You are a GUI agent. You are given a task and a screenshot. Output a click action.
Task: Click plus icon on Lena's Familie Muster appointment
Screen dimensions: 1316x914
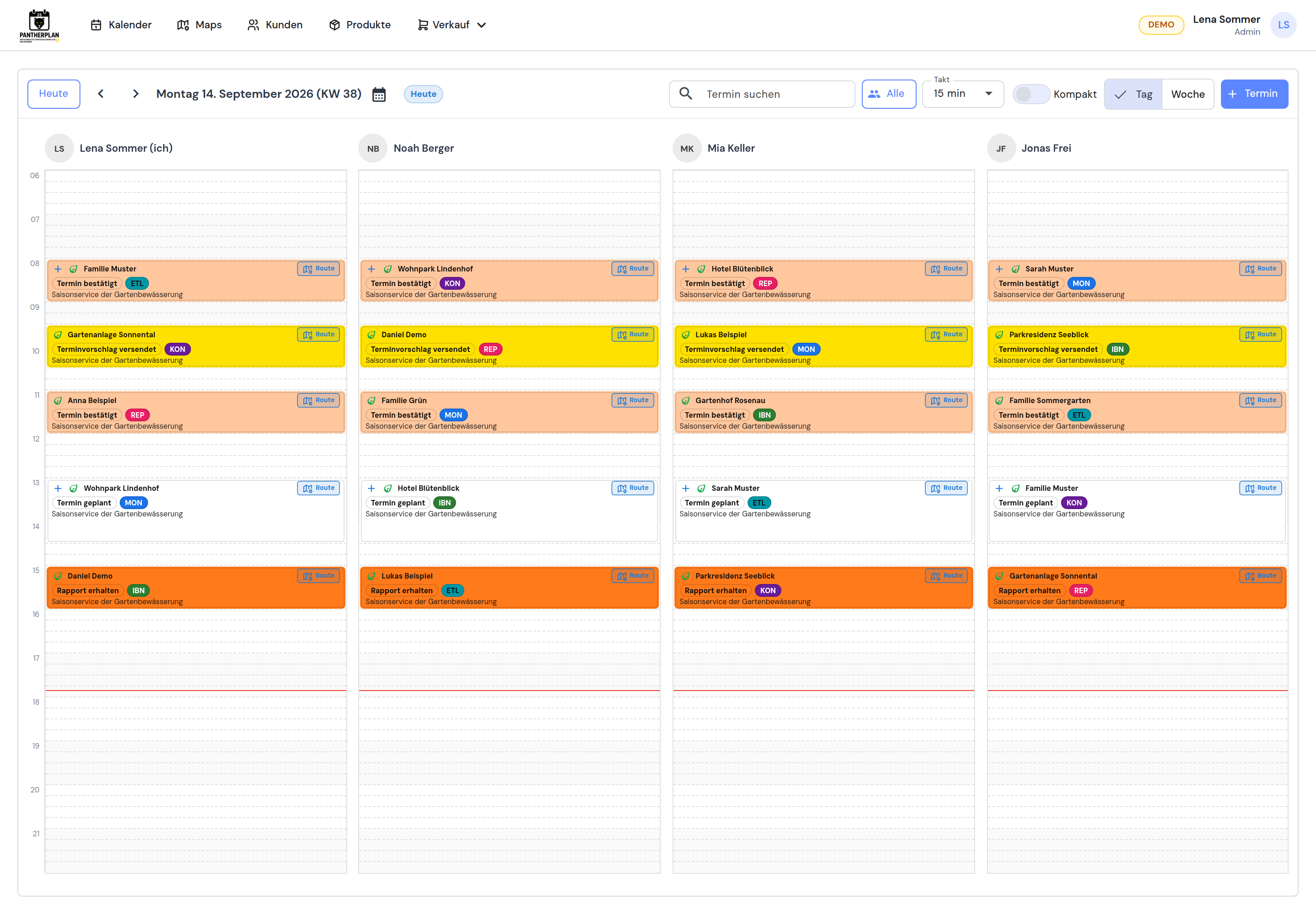click(58, 269)
